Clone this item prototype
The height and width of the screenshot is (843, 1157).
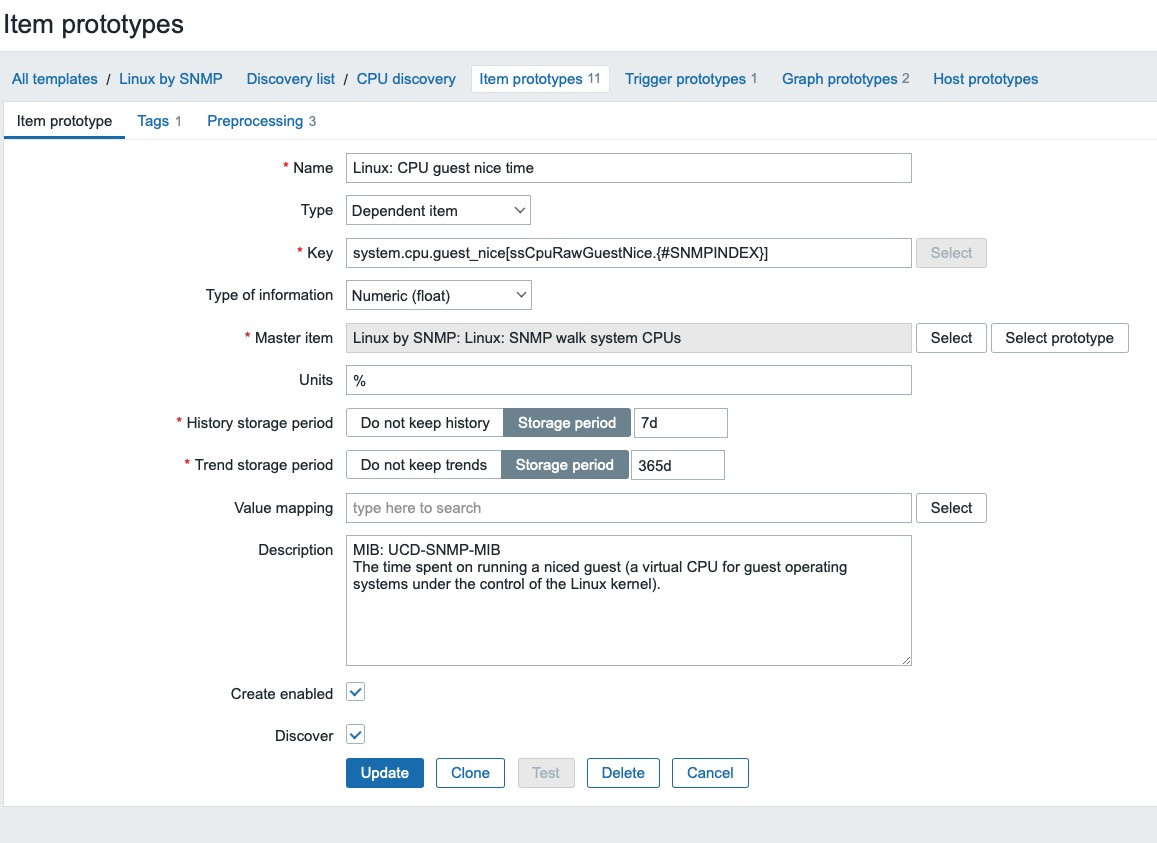(x=470, y=773)
